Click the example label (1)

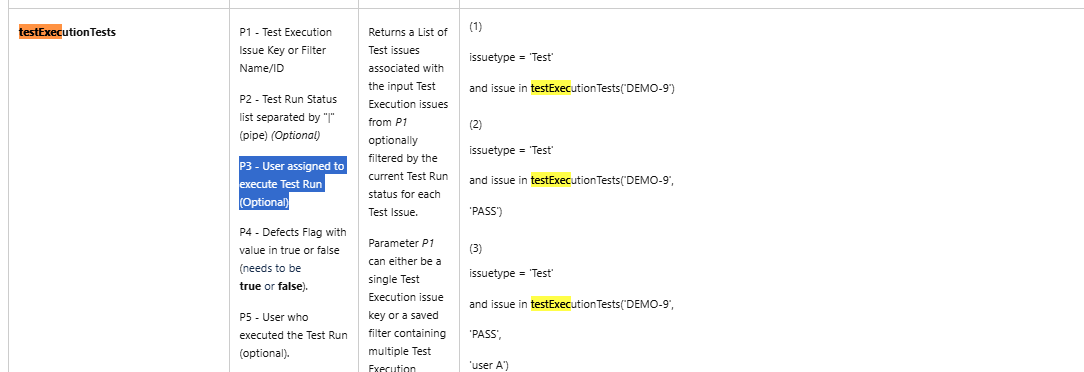click(x=476, y=26)
